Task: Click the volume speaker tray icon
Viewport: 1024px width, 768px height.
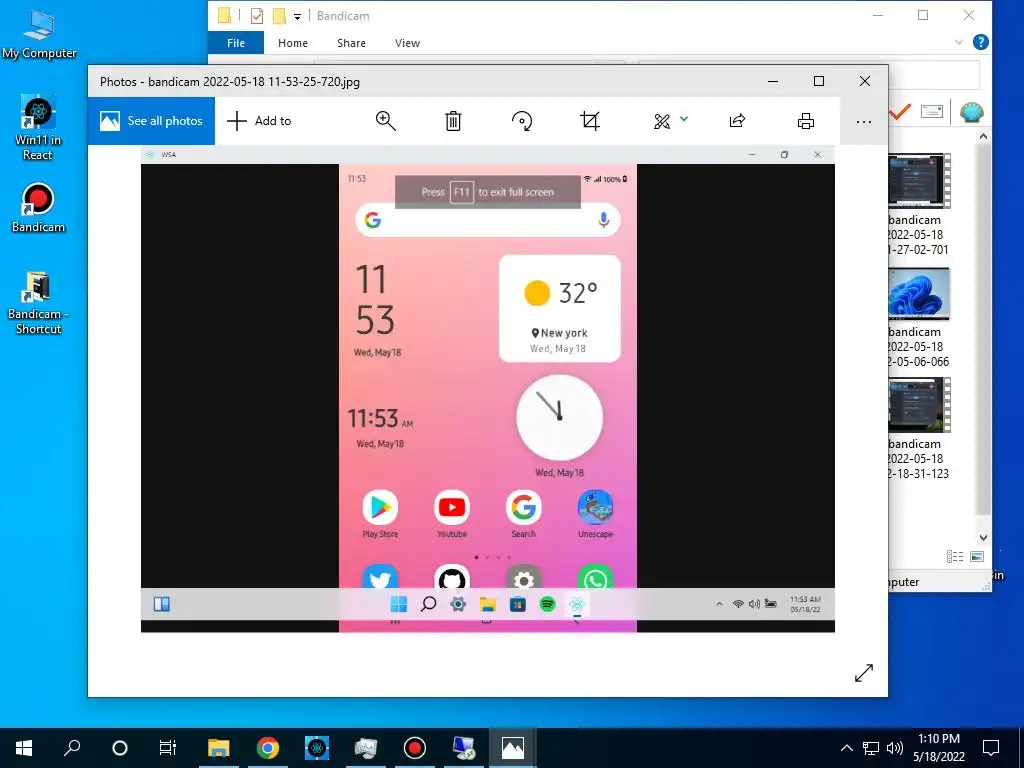Action: (895, 748)
